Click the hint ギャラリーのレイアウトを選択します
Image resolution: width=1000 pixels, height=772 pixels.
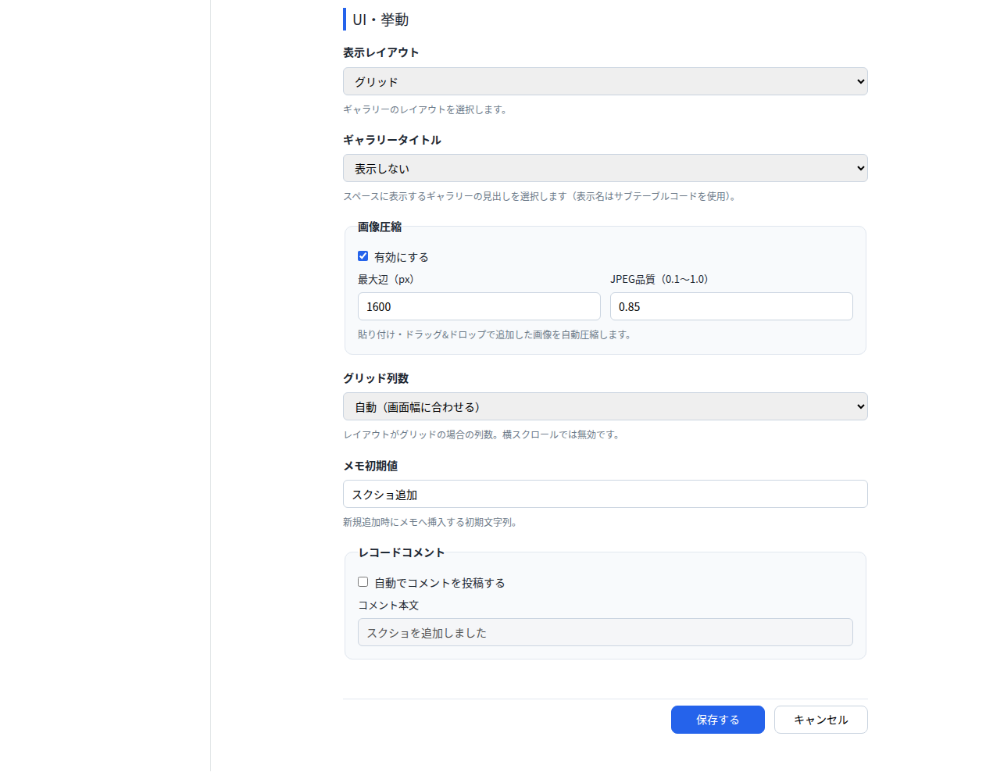[x=425, y=110]
